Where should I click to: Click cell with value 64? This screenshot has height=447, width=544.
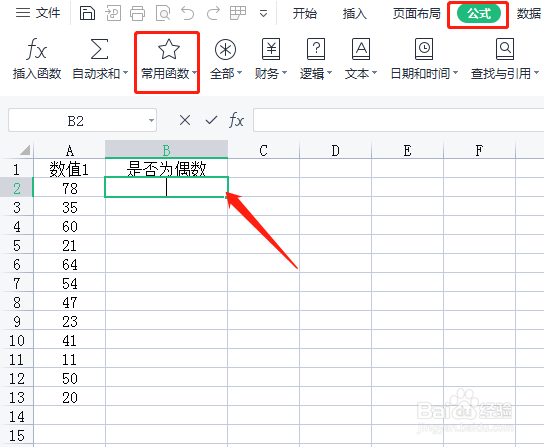point(69,264)
